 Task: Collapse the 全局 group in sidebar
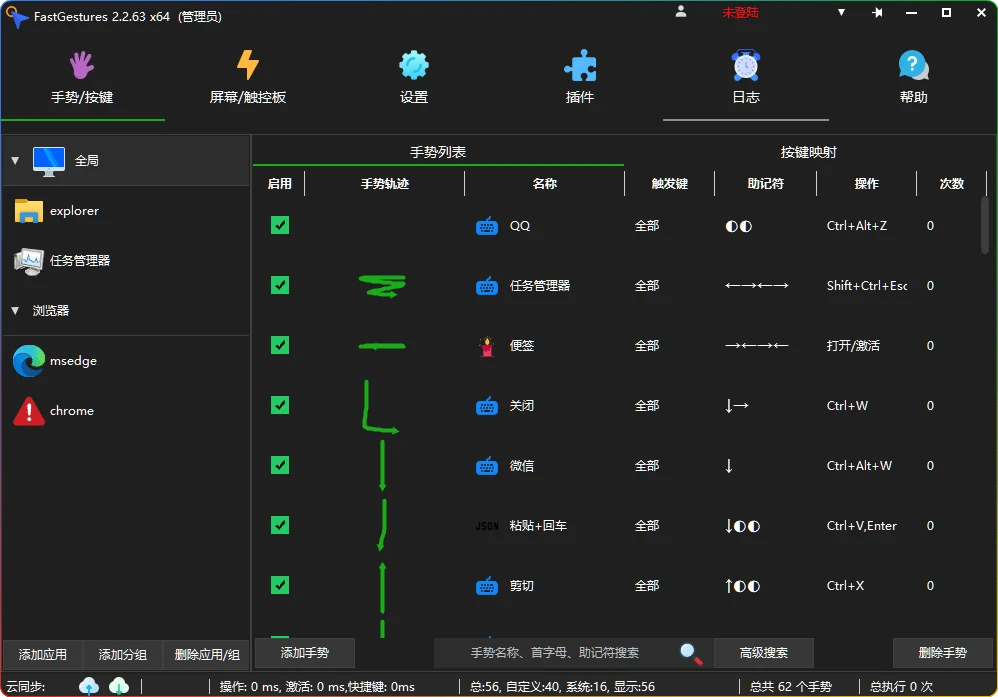tap(15, 160)
